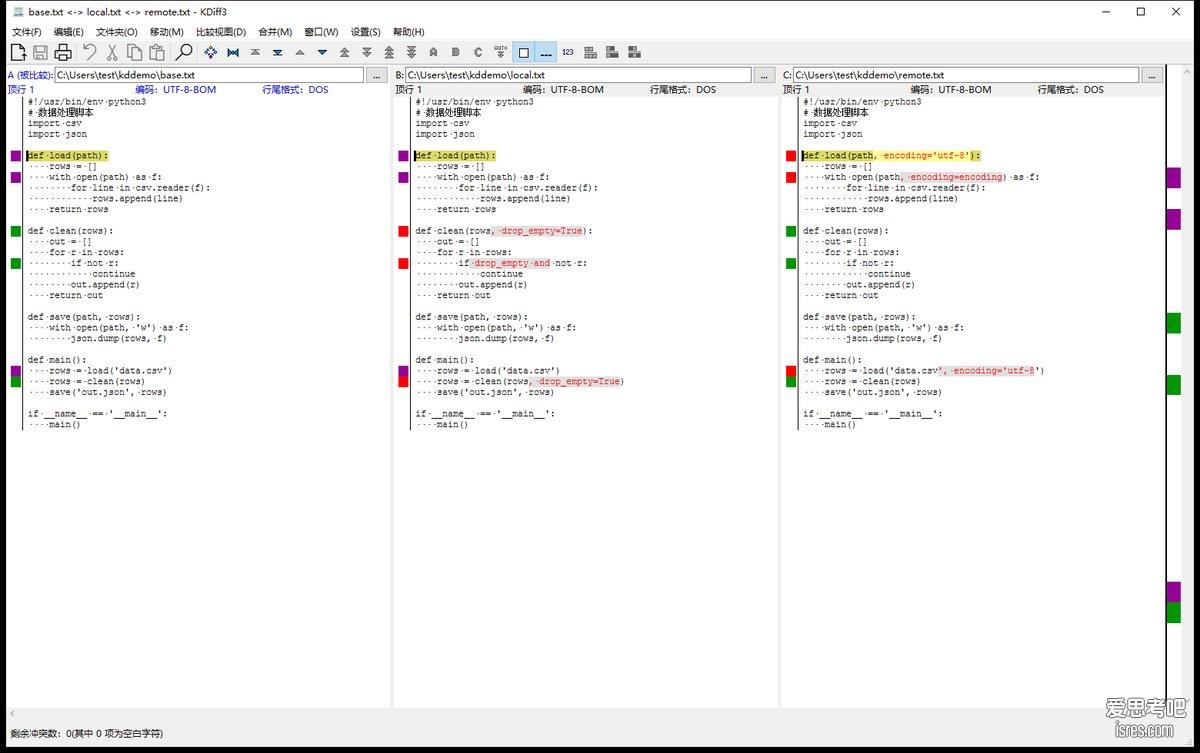1200x753 pixels.
Task: Go to the previous delta
Action: 299,52
